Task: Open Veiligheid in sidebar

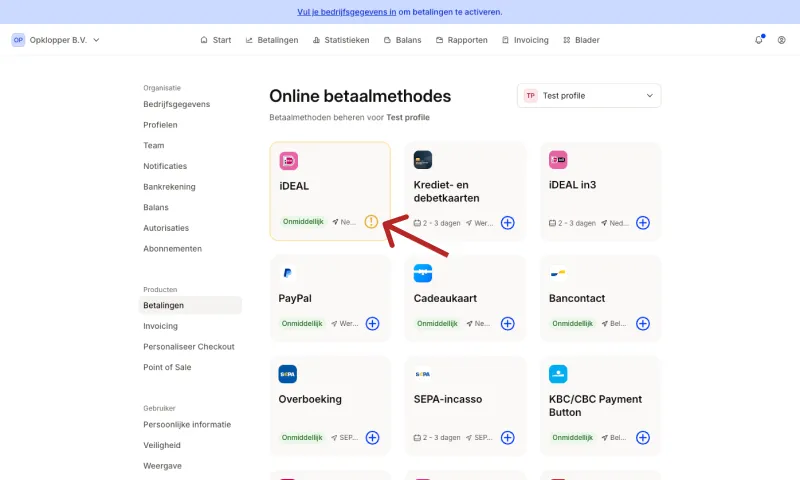Action: point(162,445)
